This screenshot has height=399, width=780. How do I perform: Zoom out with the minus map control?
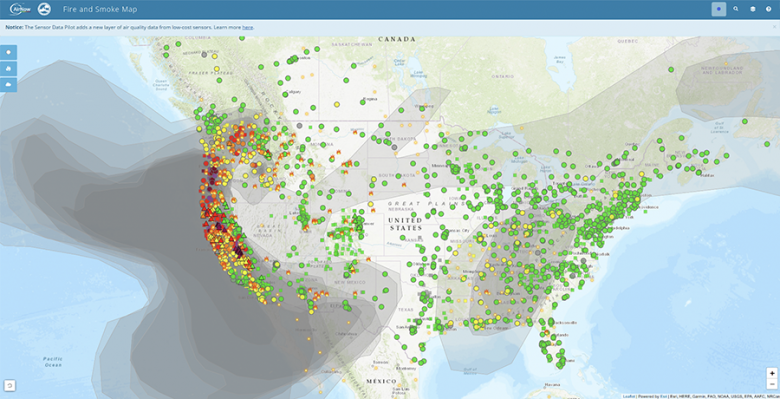click(x=772, y=384)
